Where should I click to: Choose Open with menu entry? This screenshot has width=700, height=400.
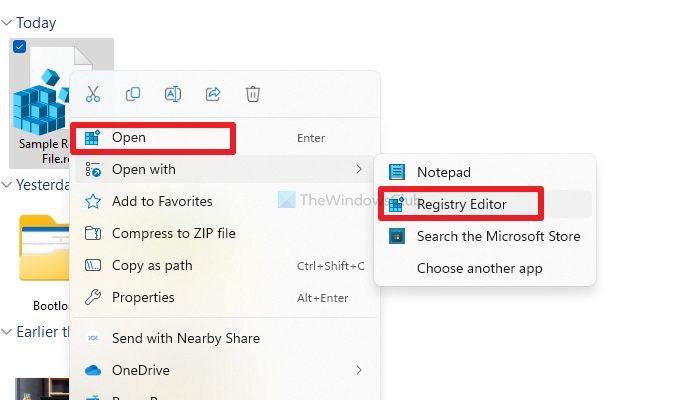[x=225, y=169]
